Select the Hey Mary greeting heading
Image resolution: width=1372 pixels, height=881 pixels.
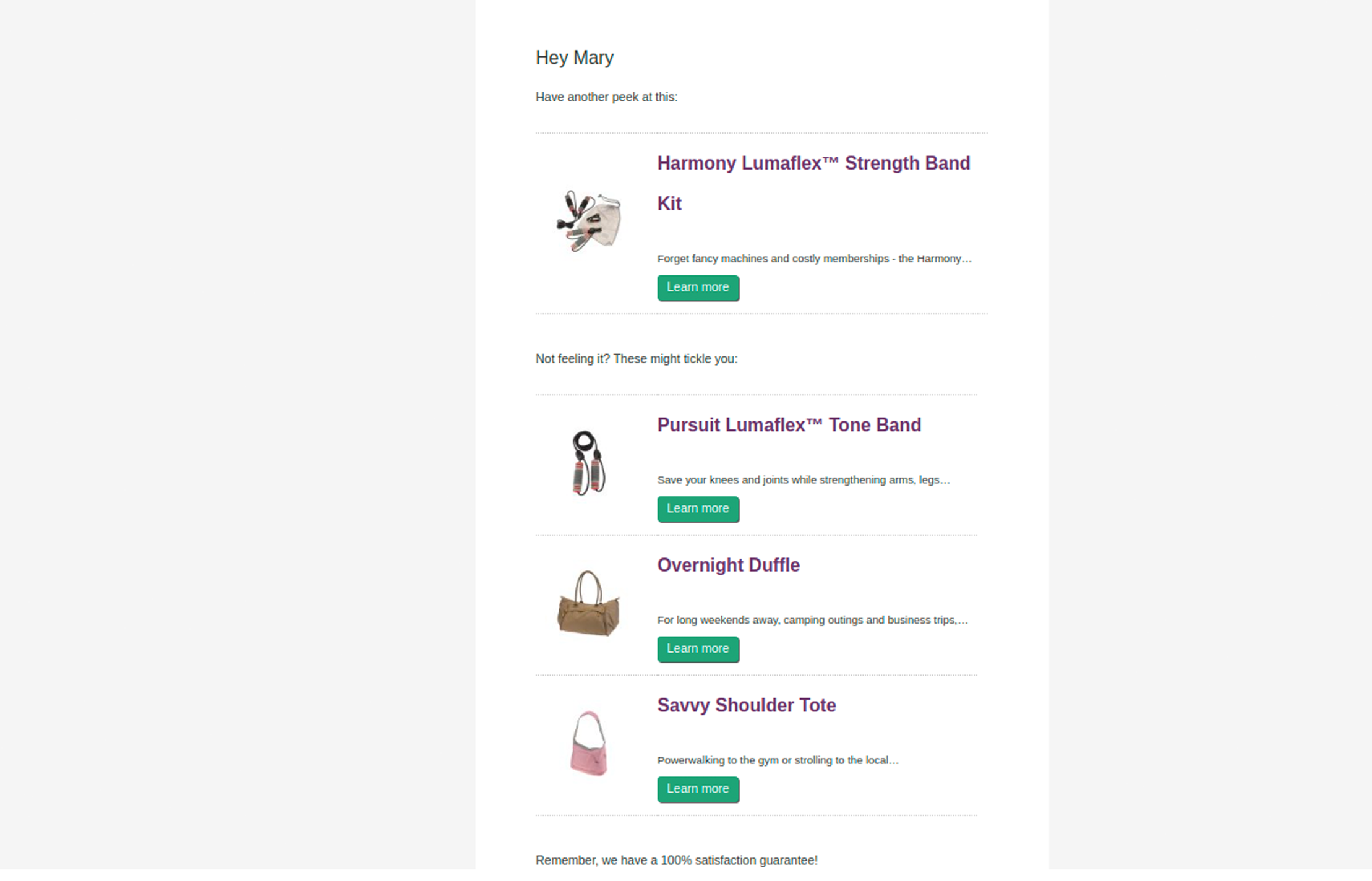pyautogui.click(x=574, y=57)
